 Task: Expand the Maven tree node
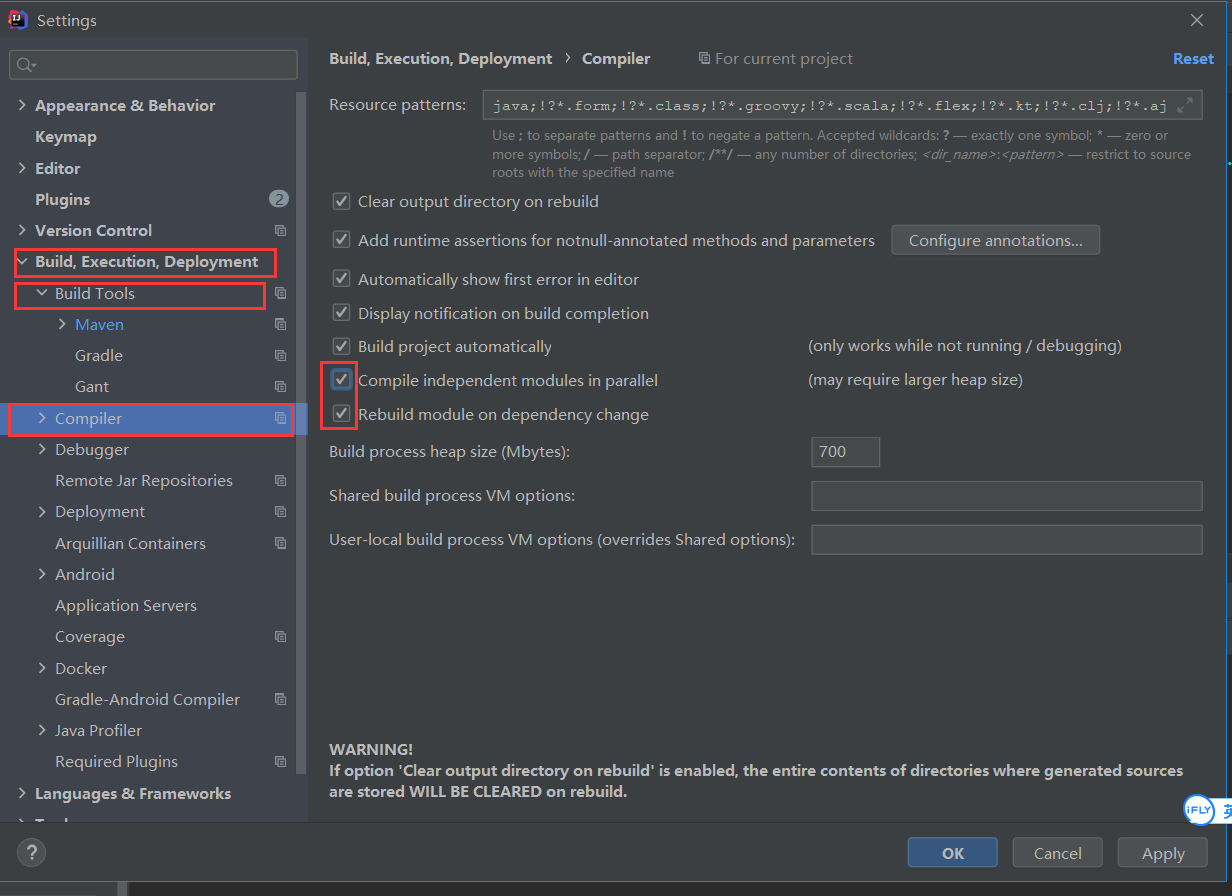pos(62,325)
